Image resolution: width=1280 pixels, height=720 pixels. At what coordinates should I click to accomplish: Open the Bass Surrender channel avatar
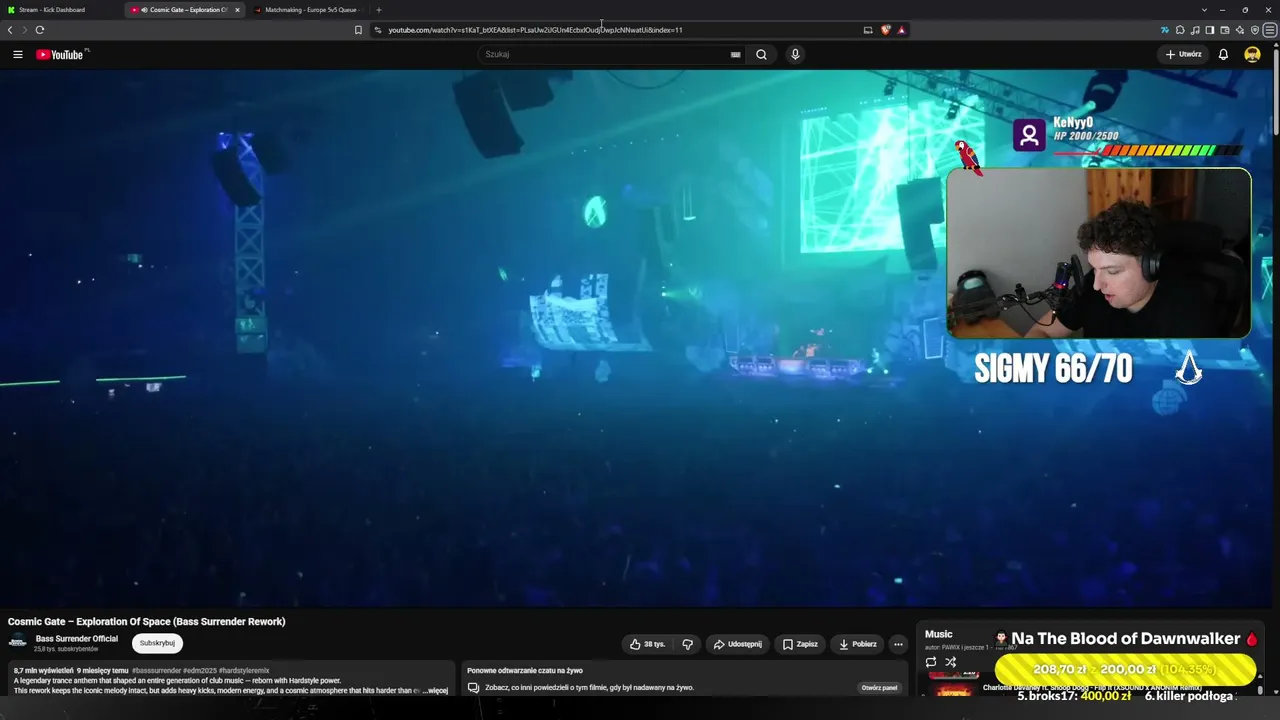(18, 642)
